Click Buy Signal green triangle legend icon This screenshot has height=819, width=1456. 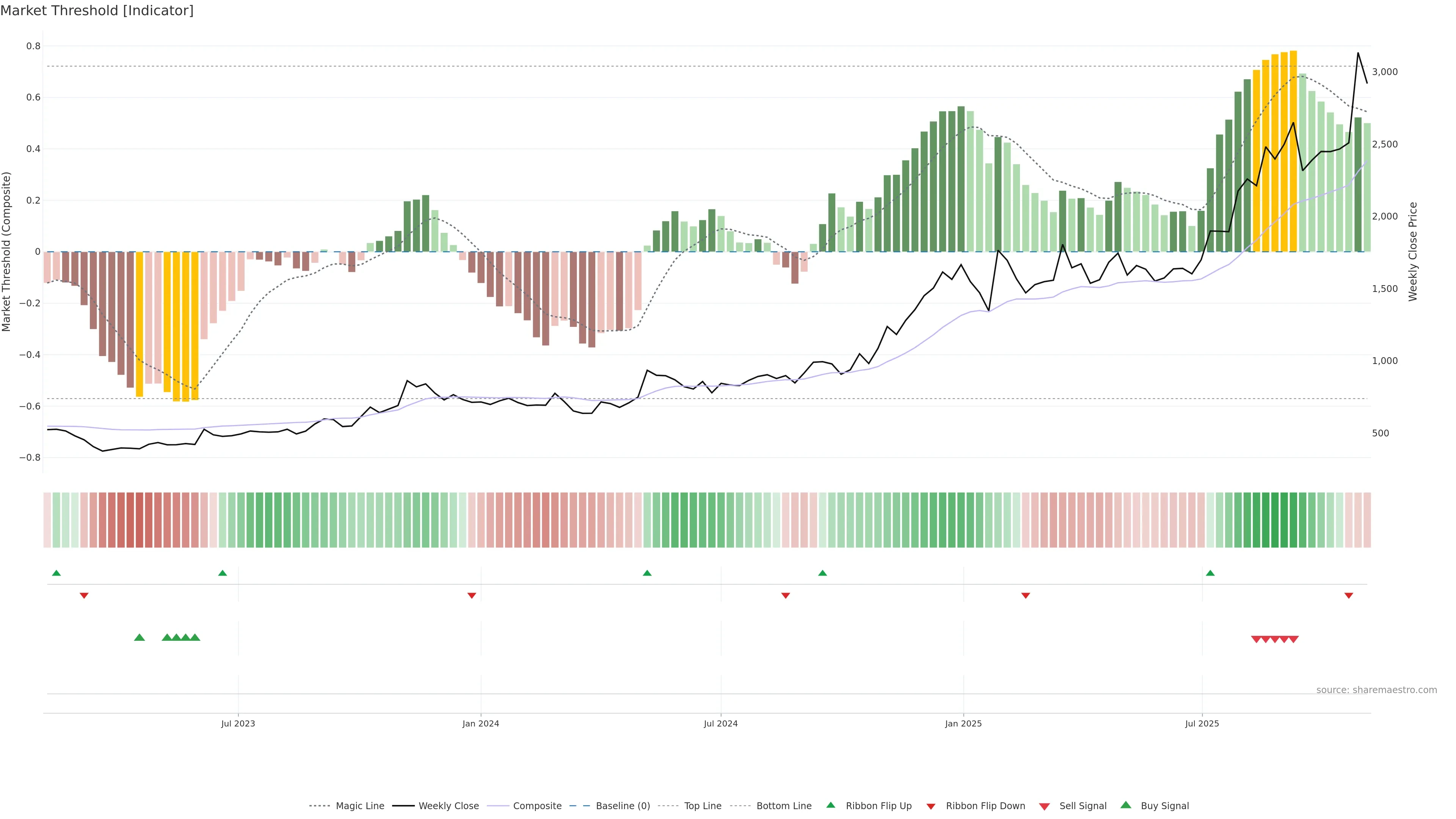[1126, 805]
